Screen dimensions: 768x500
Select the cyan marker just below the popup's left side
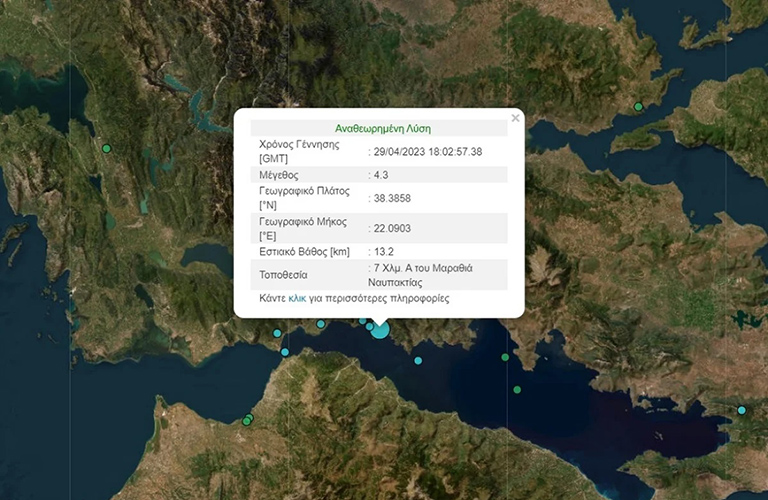pyautogui.click(x=320, y=324)
